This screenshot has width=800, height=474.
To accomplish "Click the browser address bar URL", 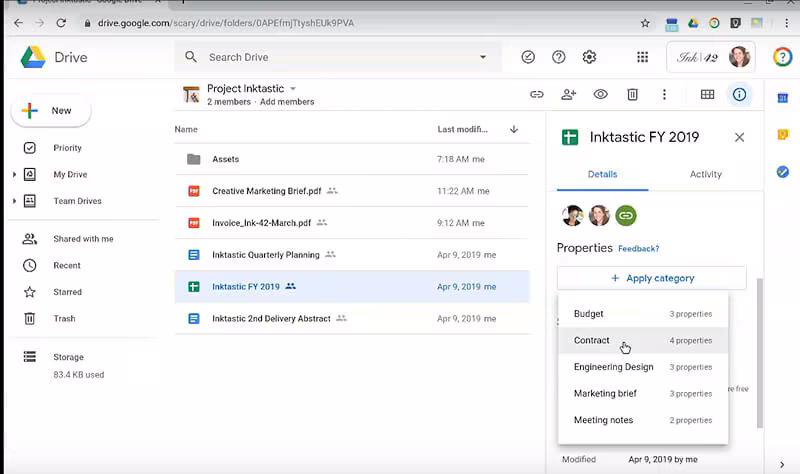I will pyautogui.click(x=226, y=23).
